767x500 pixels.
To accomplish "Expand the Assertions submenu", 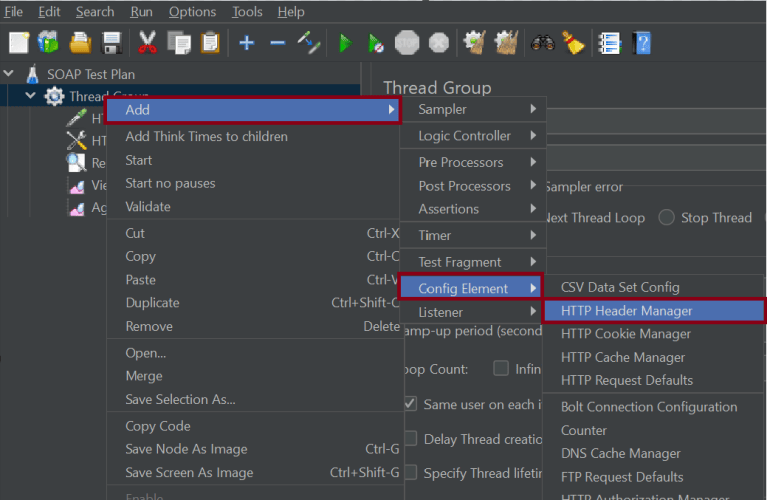I will [473, 209].
